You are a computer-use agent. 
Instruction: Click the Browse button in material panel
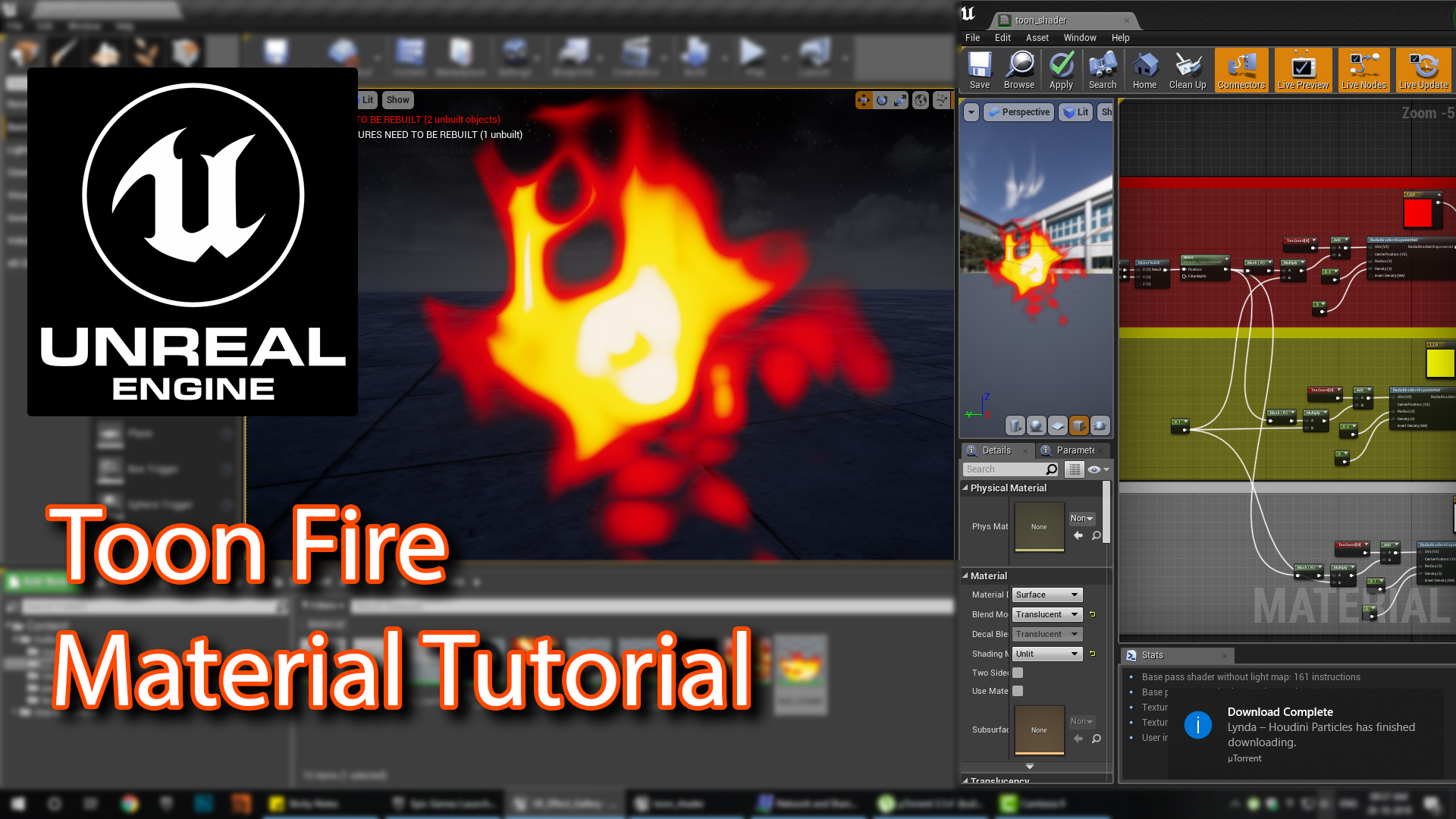(1019, 70)
